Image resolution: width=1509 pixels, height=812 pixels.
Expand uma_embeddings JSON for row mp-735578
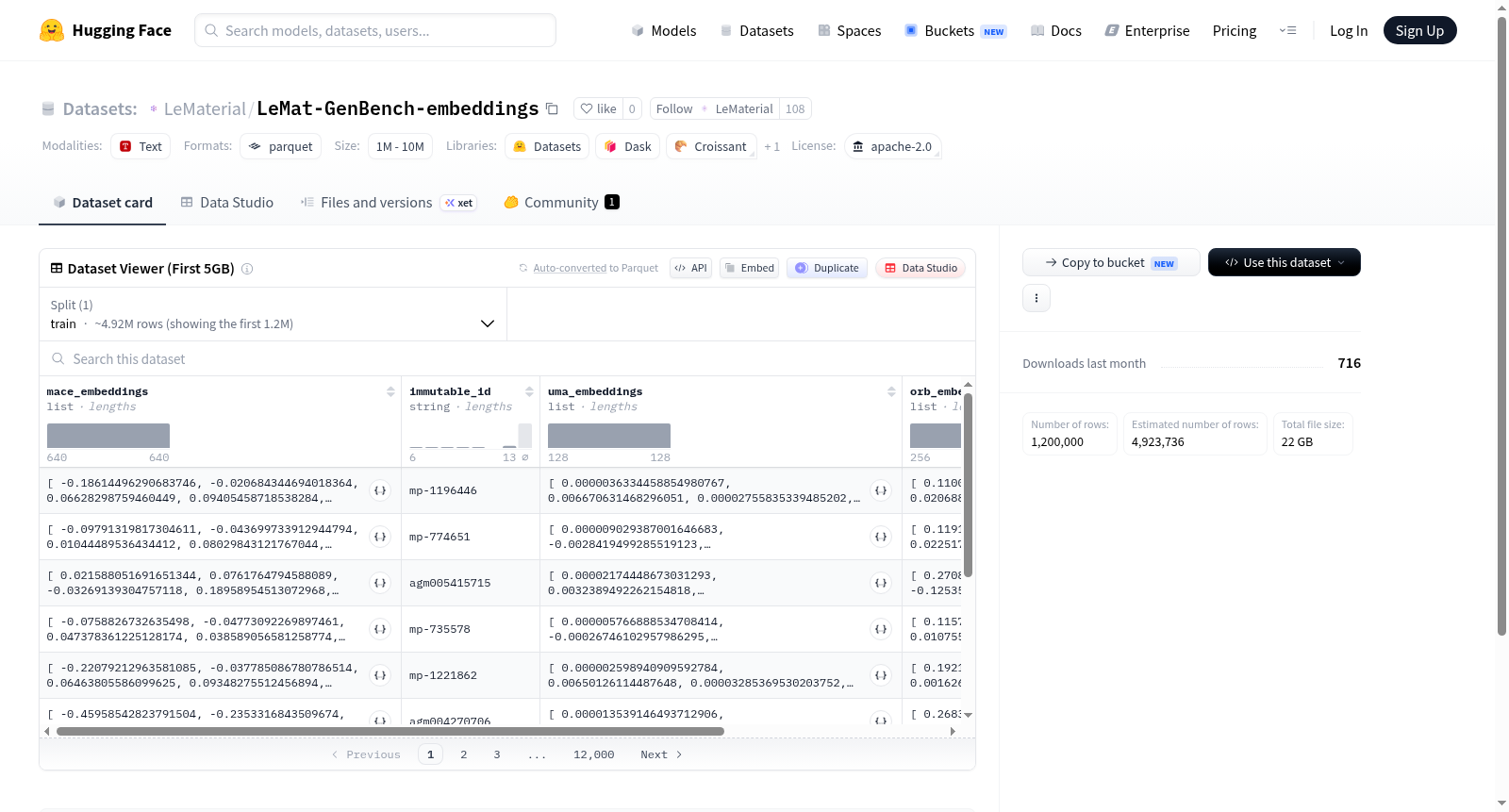[881, 629]
